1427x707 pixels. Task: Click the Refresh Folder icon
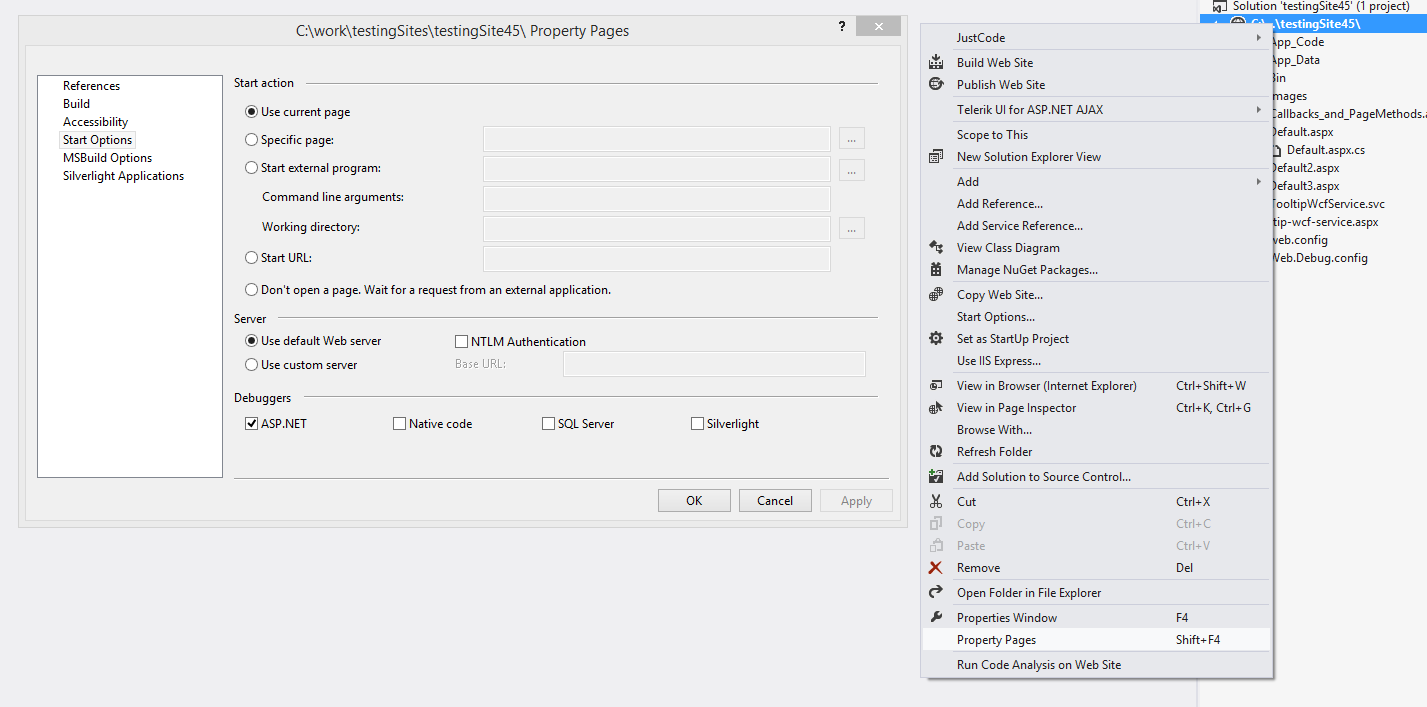936,451
